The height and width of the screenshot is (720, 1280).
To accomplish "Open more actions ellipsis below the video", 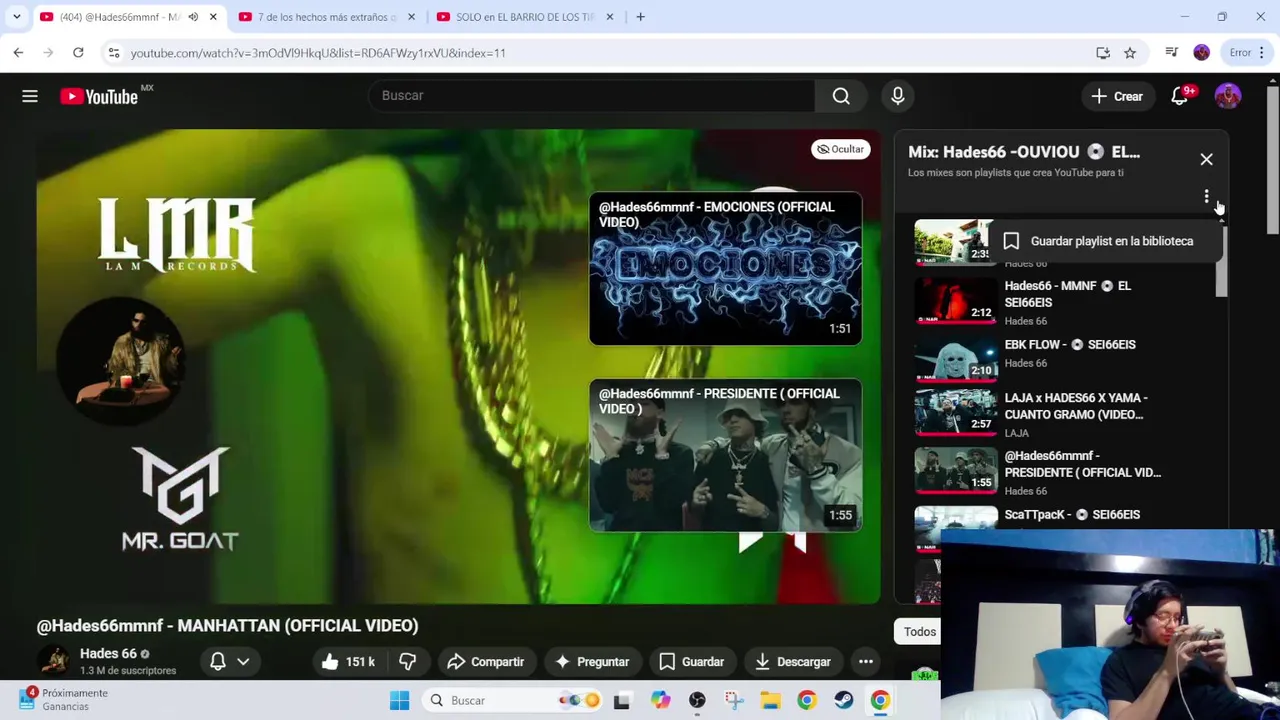I will click(866, 662).
